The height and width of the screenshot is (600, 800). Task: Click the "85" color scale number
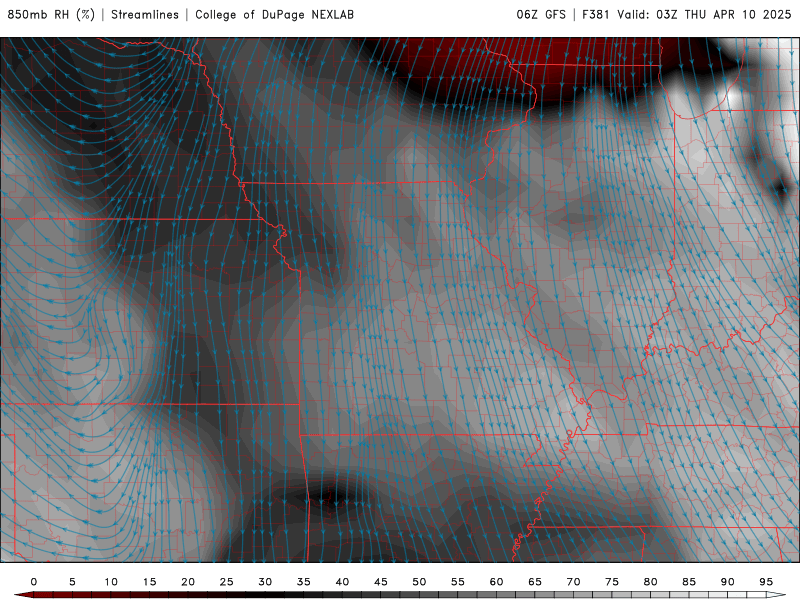click(689, 582)
